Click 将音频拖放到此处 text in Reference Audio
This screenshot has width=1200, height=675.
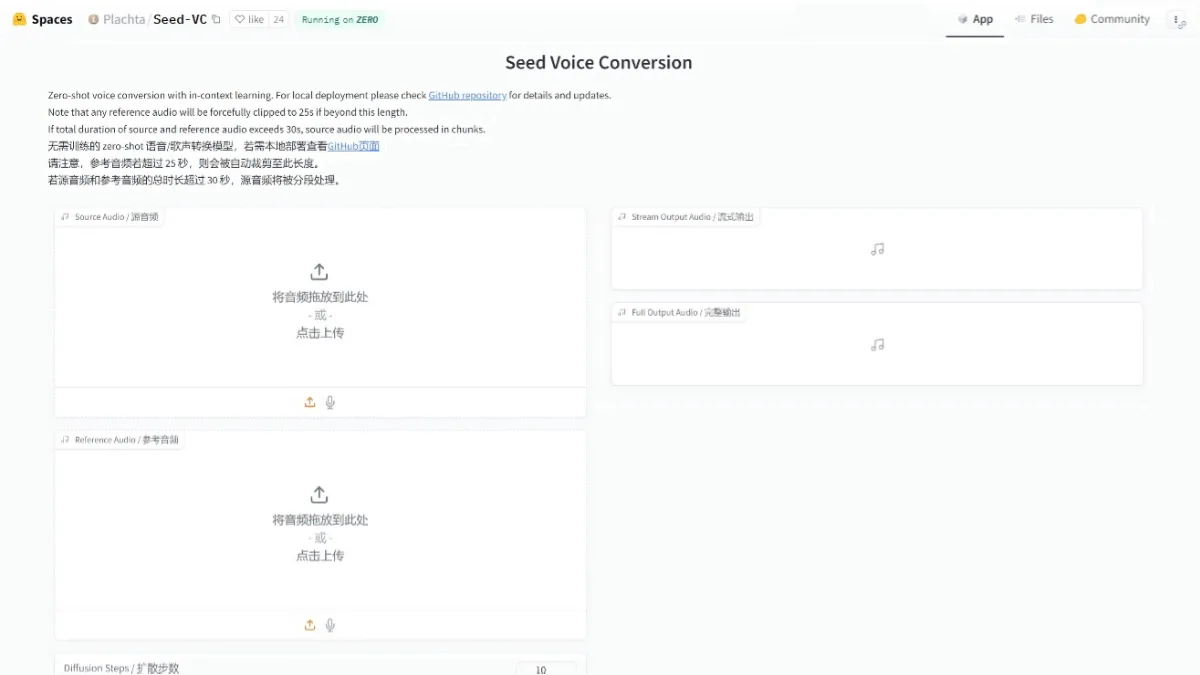[320, 520]
